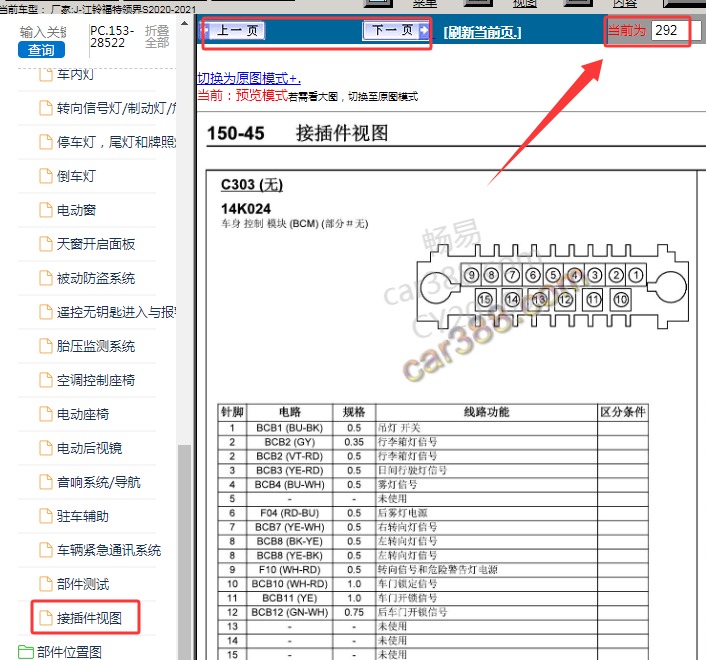Open 车辆紧急通讯系统 tree item
This screenshot has width=706, height=660.
click(109, 550)
